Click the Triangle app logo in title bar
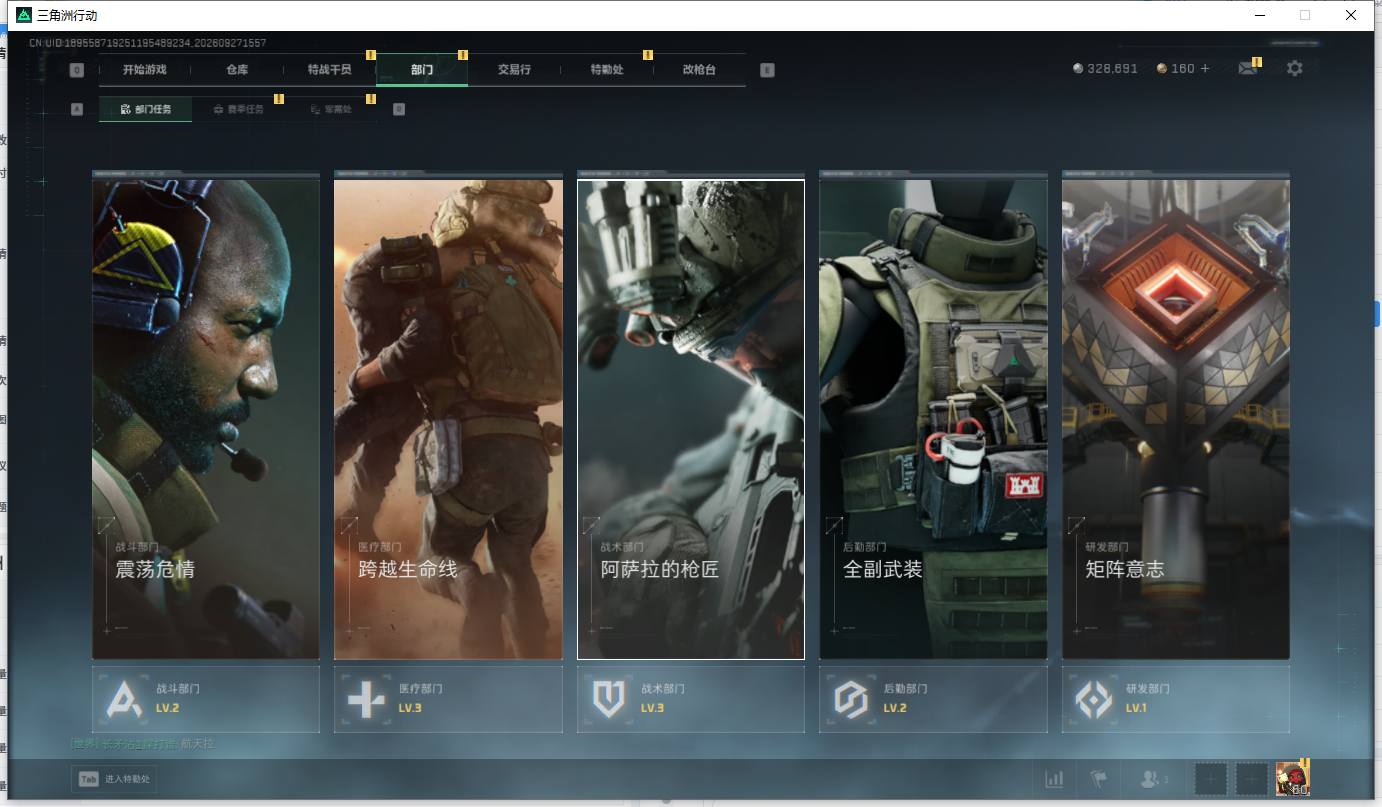 click(24, 15)
